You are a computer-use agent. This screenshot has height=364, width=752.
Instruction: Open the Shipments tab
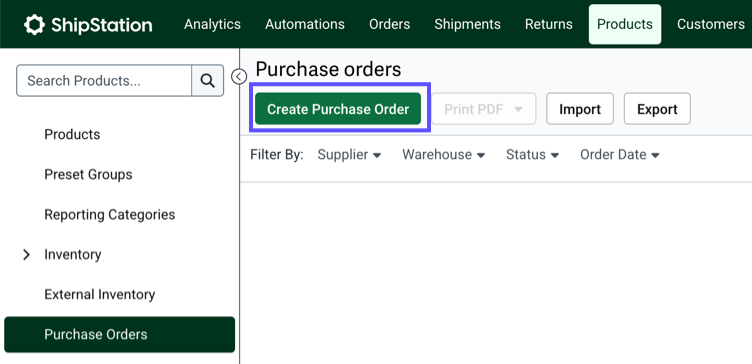pyautogui.click(x=468, y=24)
